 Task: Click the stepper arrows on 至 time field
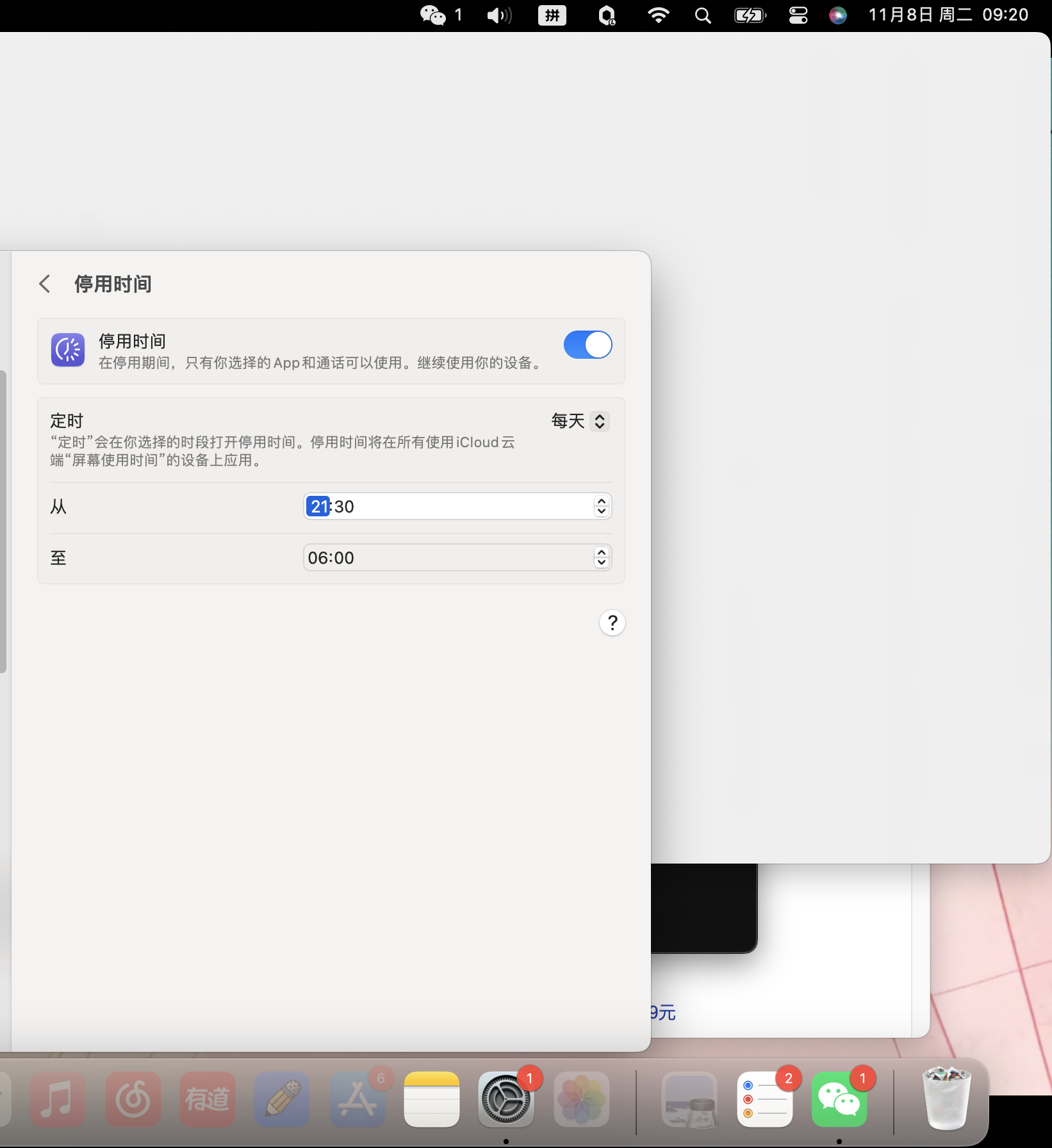pyautogui.click(x=601, y=557)
